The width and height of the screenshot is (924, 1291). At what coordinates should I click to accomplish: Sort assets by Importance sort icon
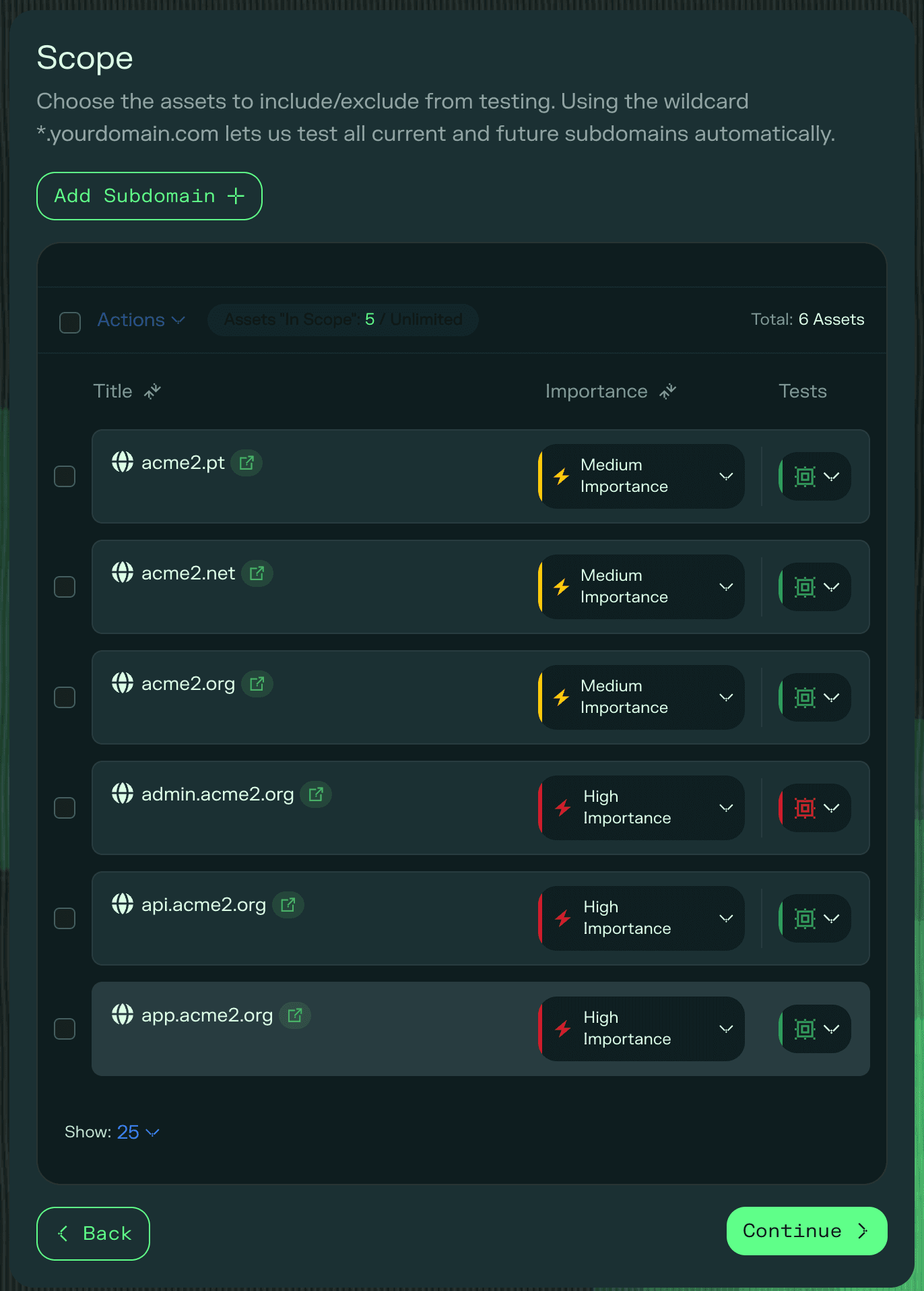667,391
